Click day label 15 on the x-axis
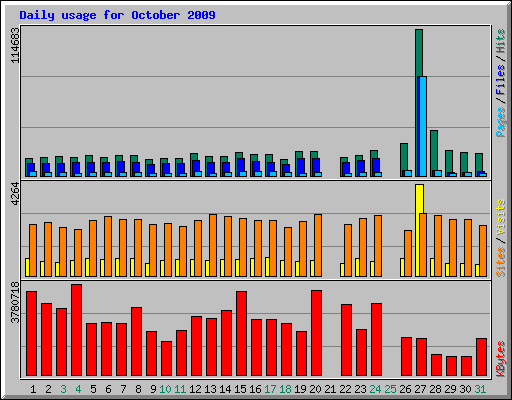The width and height of the screenshot is (512, 400). point(240,389)
